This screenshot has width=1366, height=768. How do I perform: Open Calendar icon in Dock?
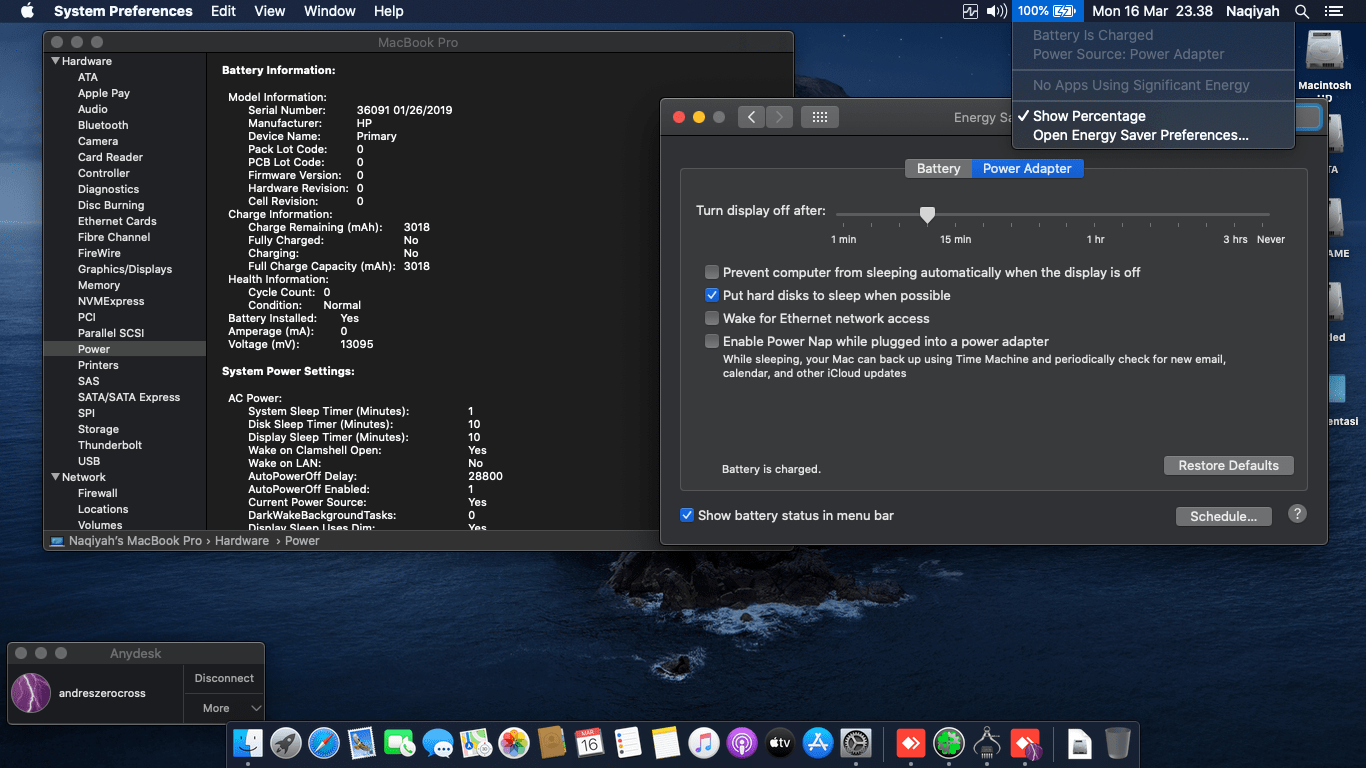pos(589,743)
